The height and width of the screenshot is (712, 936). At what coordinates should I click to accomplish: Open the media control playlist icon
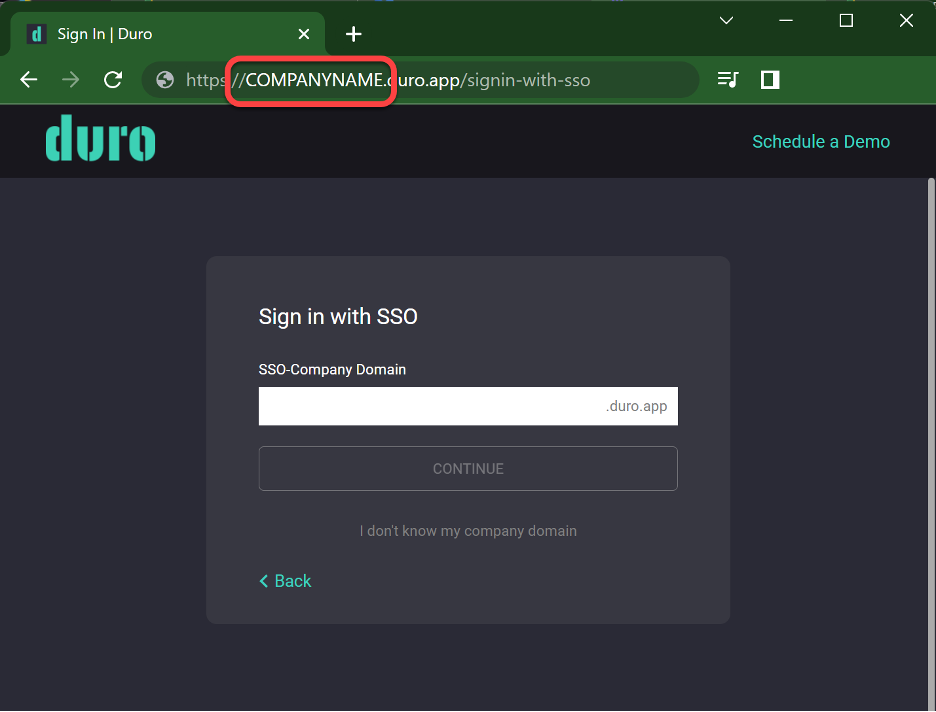728,79
